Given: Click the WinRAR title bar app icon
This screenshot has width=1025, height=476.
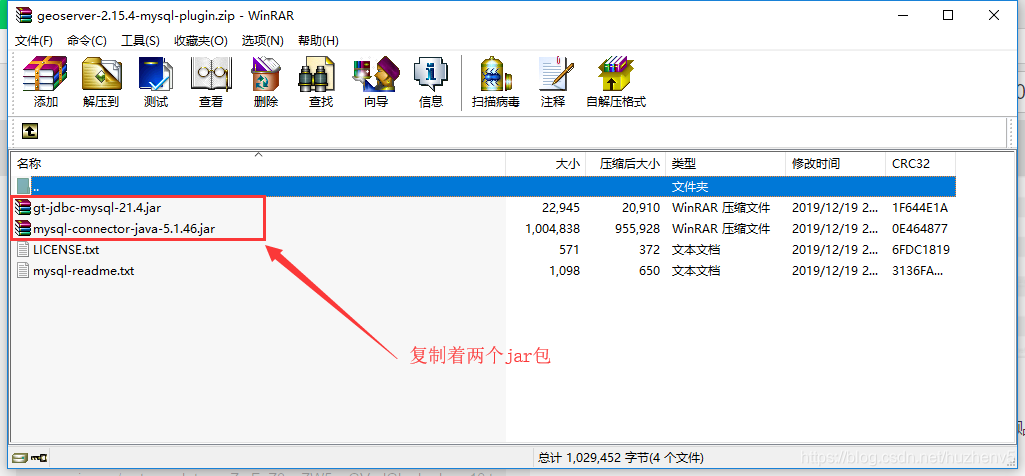Looking at the screenshot, I should (x=24, y=16).
